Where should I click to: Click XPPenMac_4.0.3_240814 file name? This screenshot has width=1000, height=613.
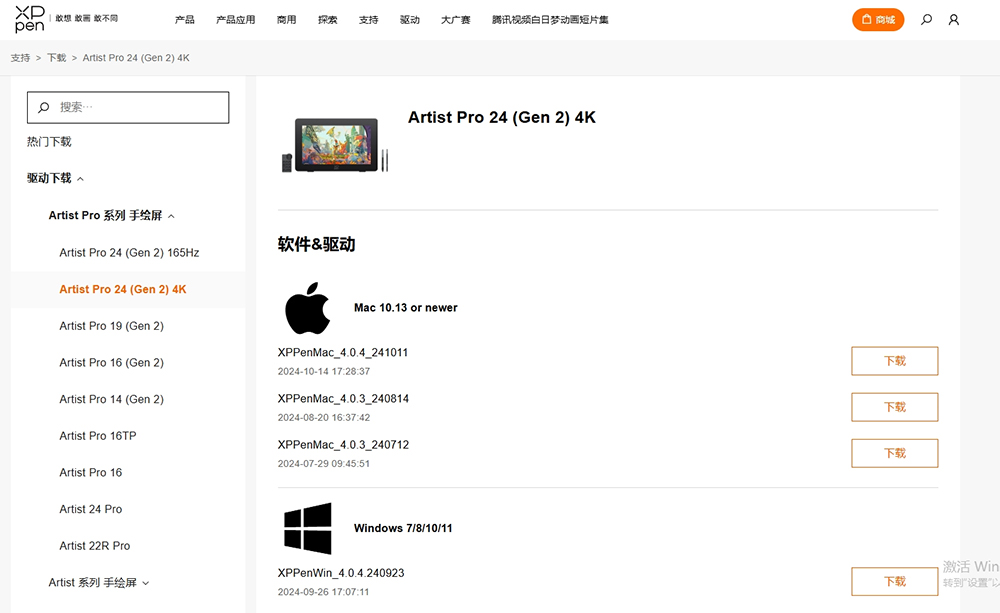click(x=343, y=399)
